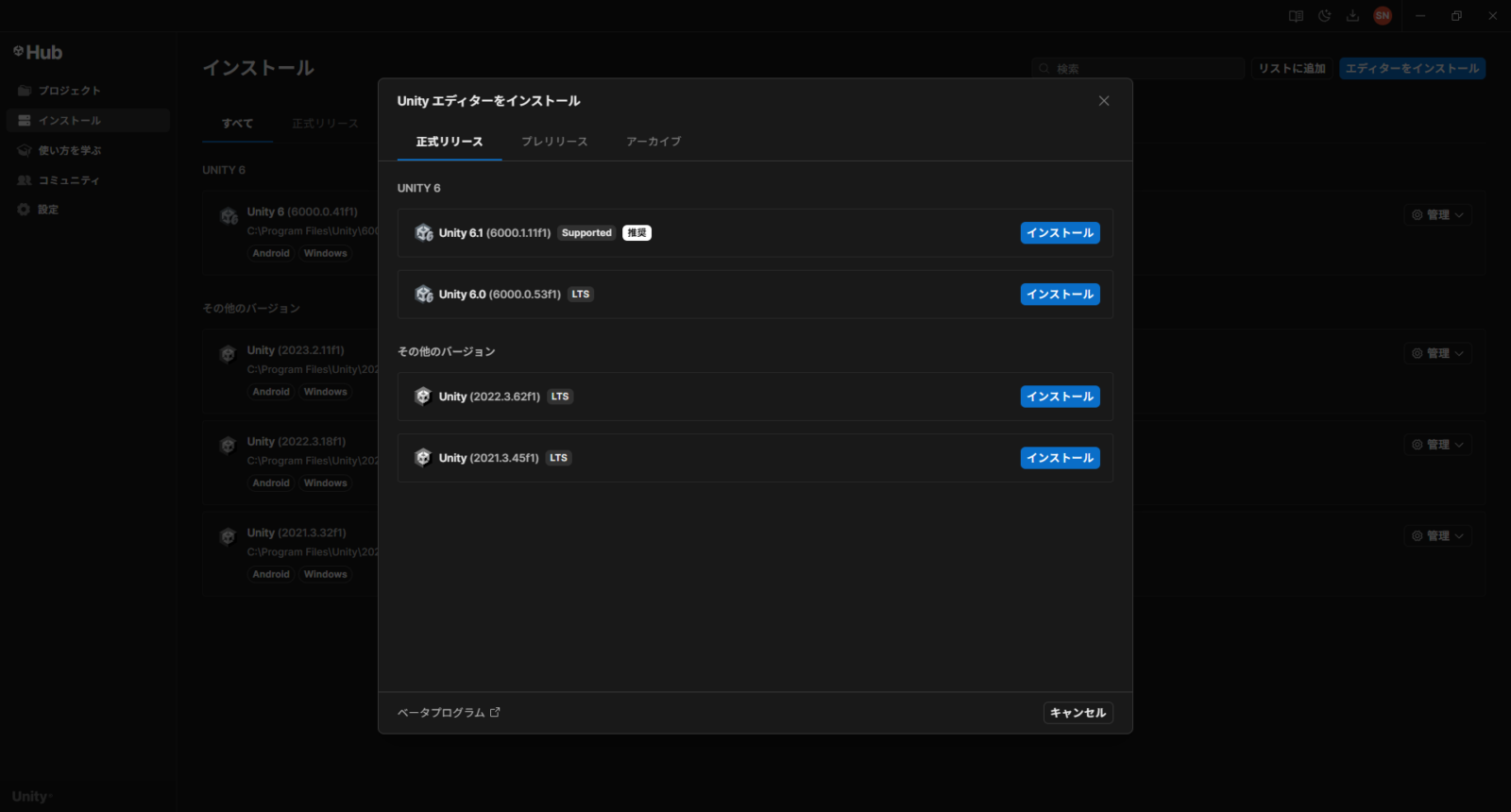Open コミュニティ in the sidebar
Image resolution: width=1511 pixels, height=812 pixels.
click(x=88, y=180)
